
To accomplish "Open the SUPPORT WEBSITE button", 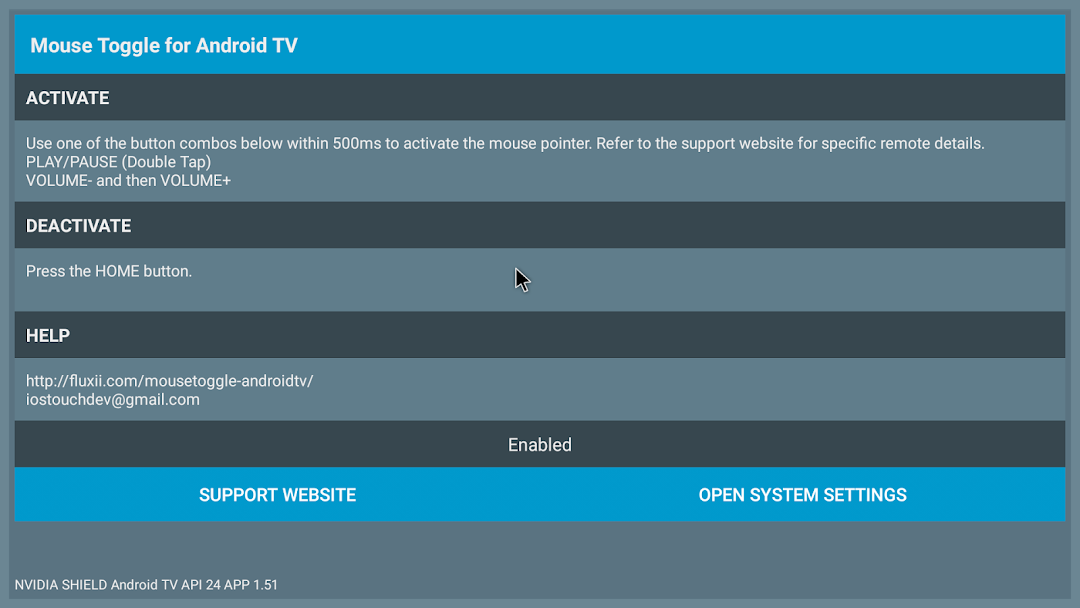I will point(278,494).
